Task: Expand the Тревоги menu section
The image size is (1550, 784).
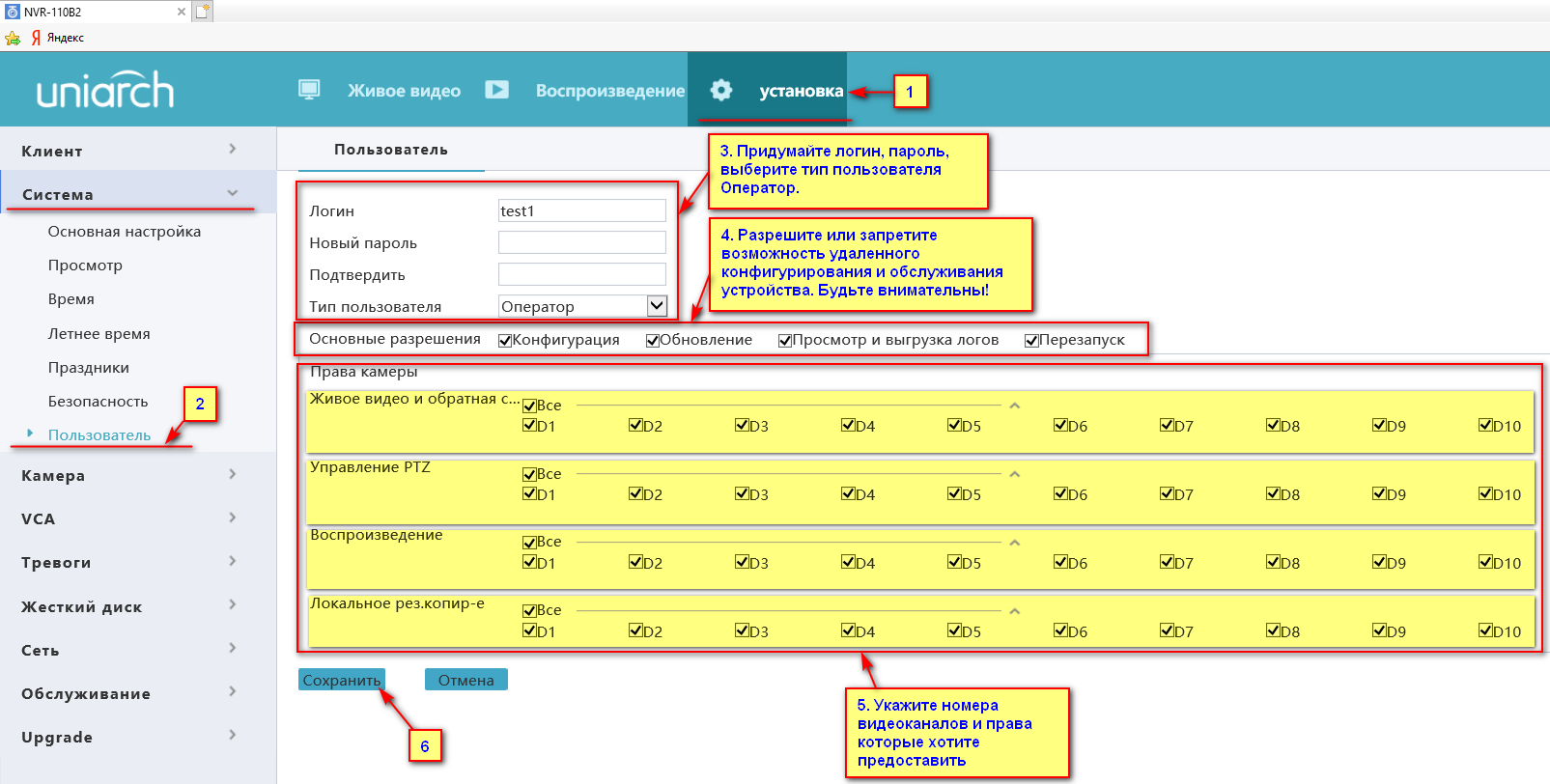Action: pos(137,561)
